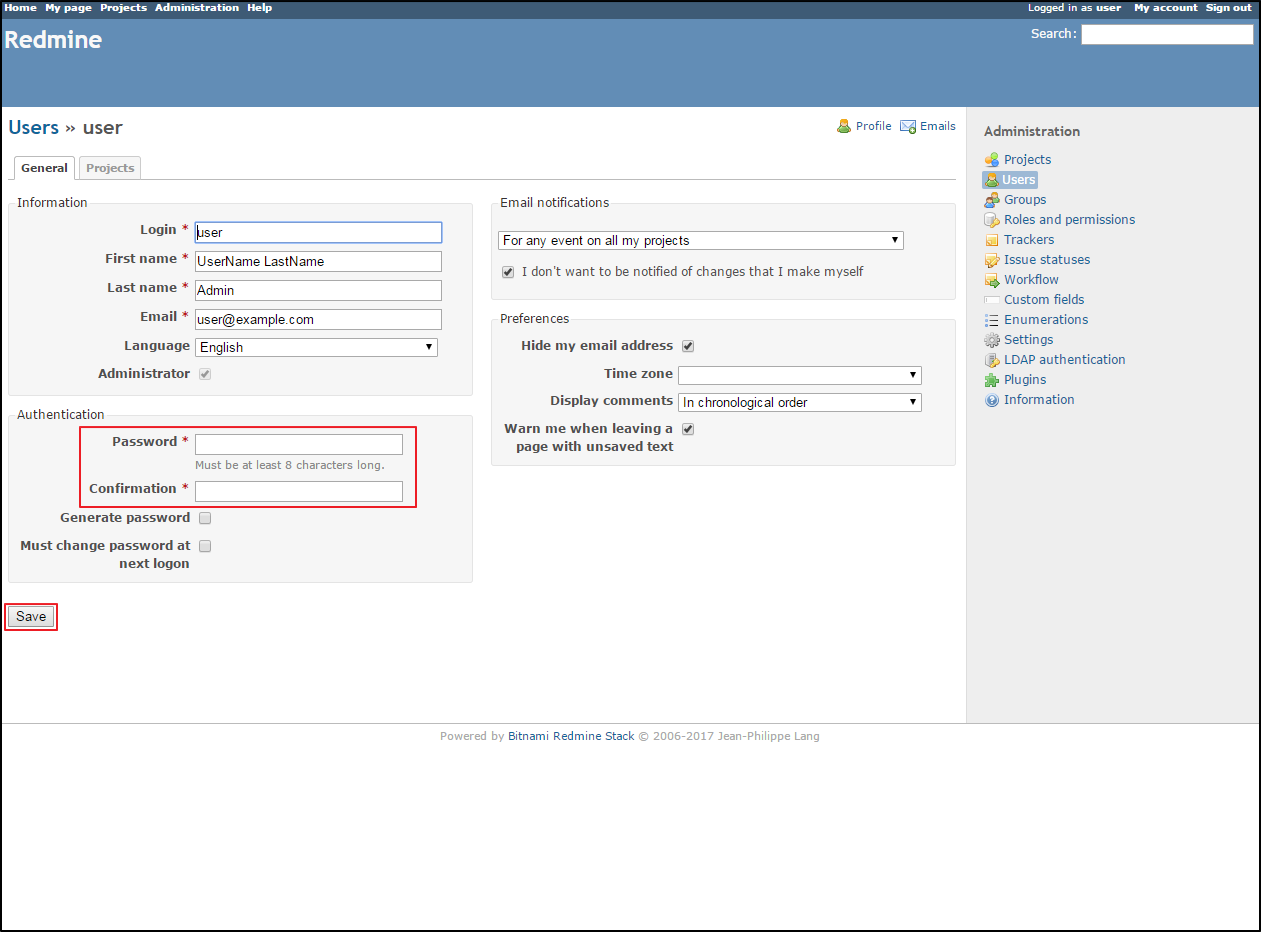Click the Emails envelope icon
The height and width of the screenshot is (932, 1261).
click(x=908, y=126)
